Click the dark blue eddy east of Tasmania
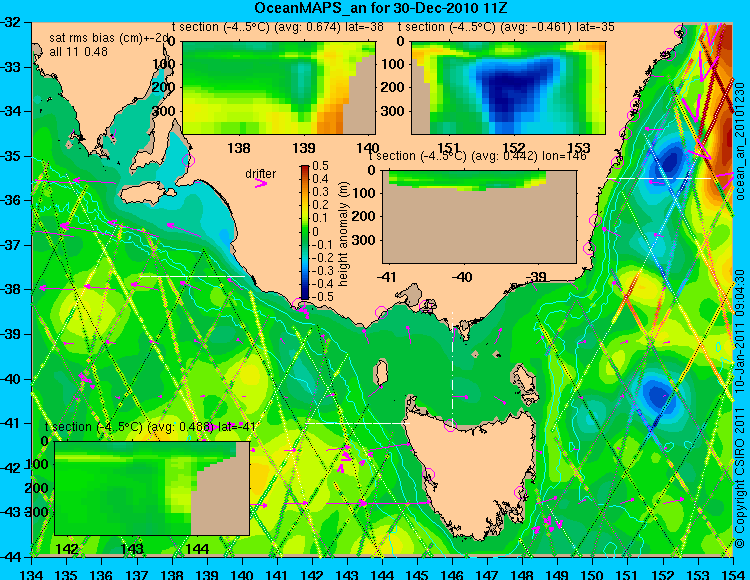The height and width of the screenshot is (580, 750). [659, 396]
